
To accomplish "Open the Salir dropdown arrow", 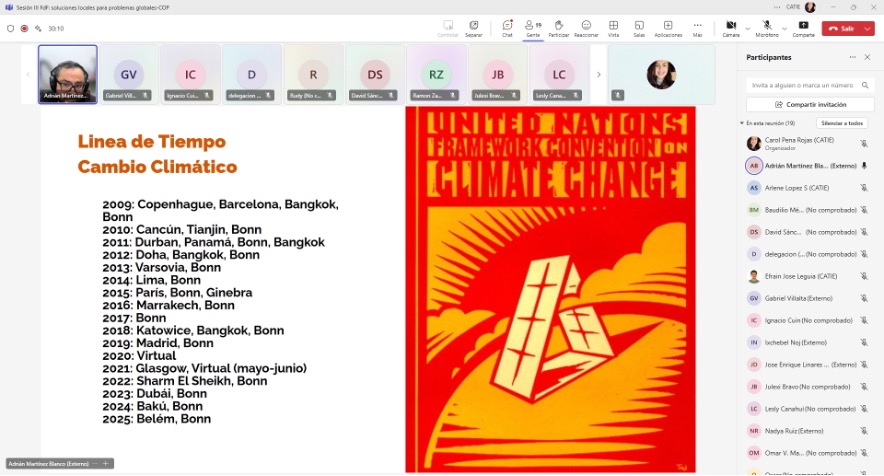I will click(868, 28).
